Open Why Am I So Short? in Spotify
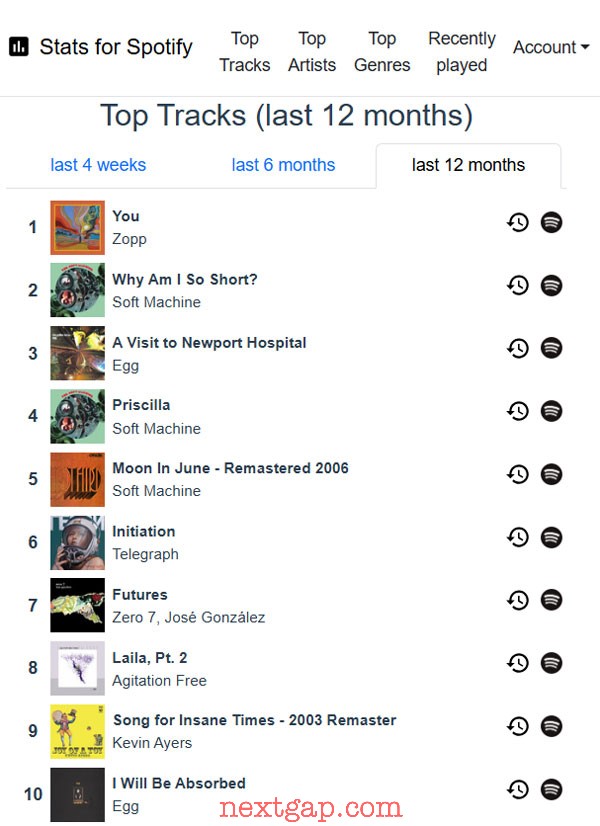The width and height of the screenshot is (600, 826). pyautogui.click(x=552, y=286)
